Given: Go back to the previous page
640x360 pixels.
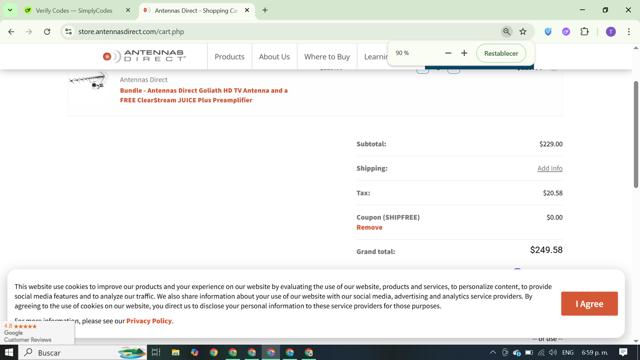Looking at the screenshot, I should click(x=11, y=31).
